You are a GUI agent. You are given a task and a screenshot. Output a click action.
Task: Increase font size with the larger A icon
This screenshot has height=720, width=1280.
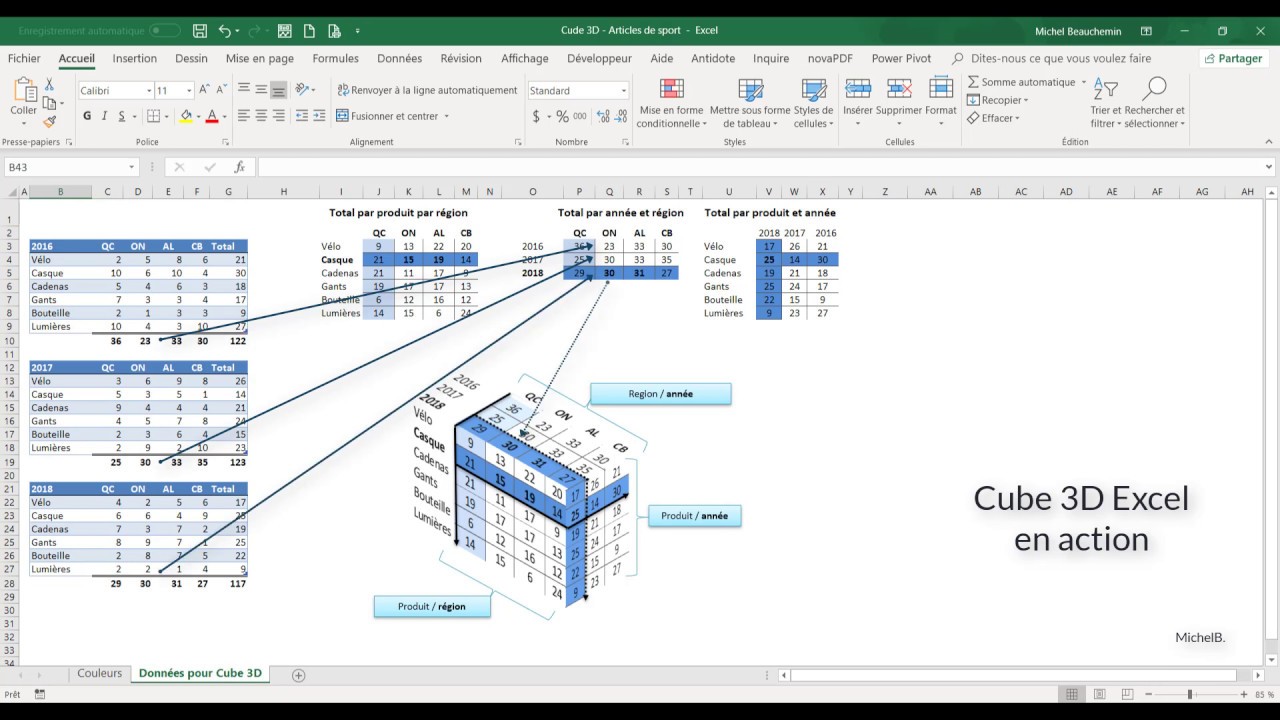[x=204, y=90]
